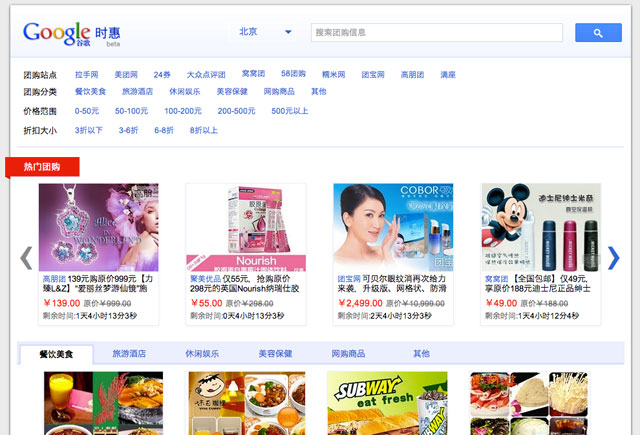Filter by site 满座
The width and height of the screenshot is (640, 435).
(x=448, y=74)
